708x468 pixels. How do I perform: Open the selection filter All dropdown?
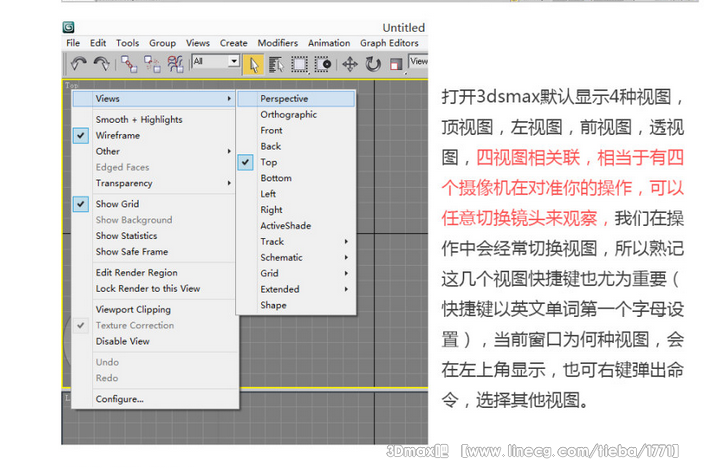tap(216, 61)
